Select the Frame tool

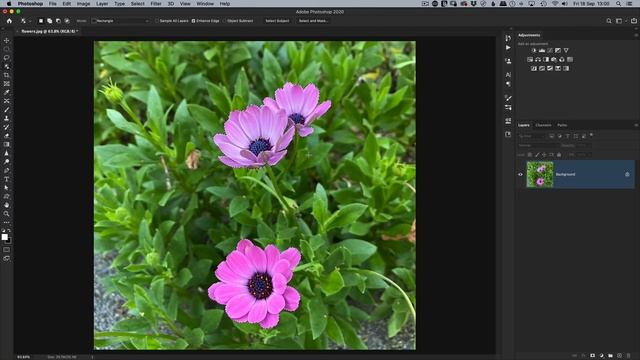[7, 84]
